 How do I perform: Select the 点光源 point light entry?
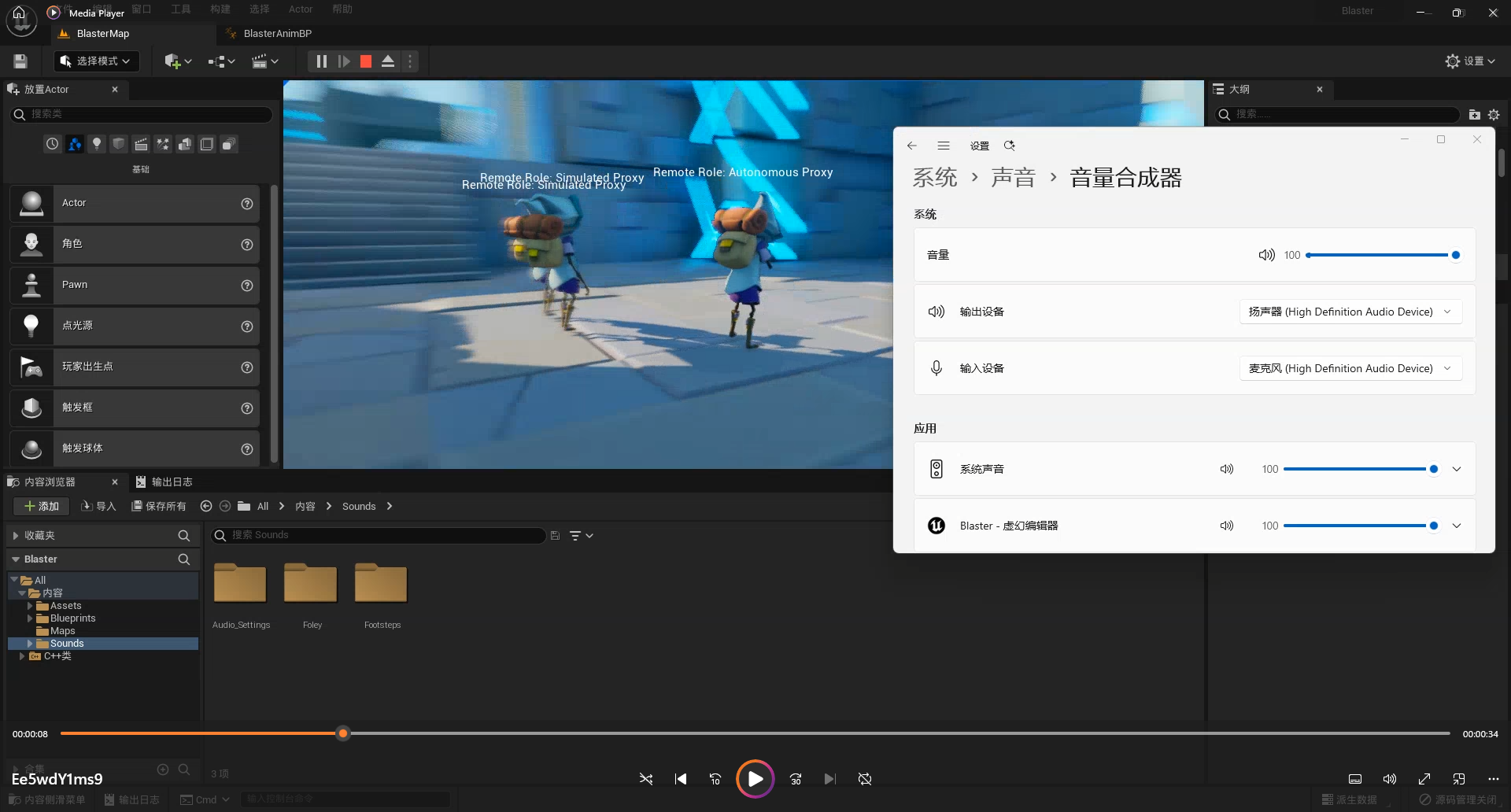click(x=135, y=326)
